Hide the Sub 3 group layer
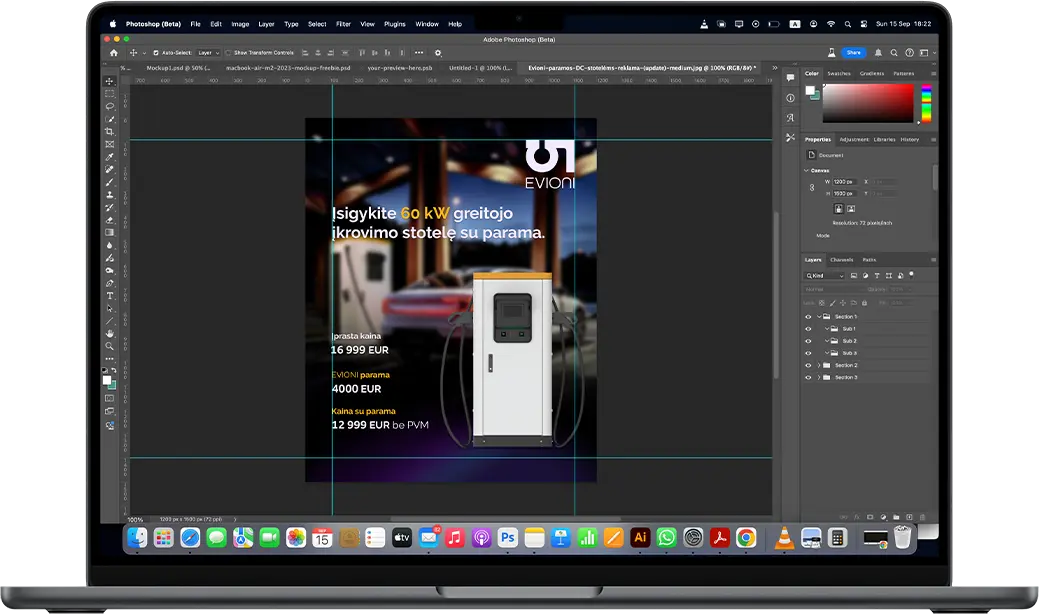The height and width of the screenshot is (614, 1039). point(808,353)
